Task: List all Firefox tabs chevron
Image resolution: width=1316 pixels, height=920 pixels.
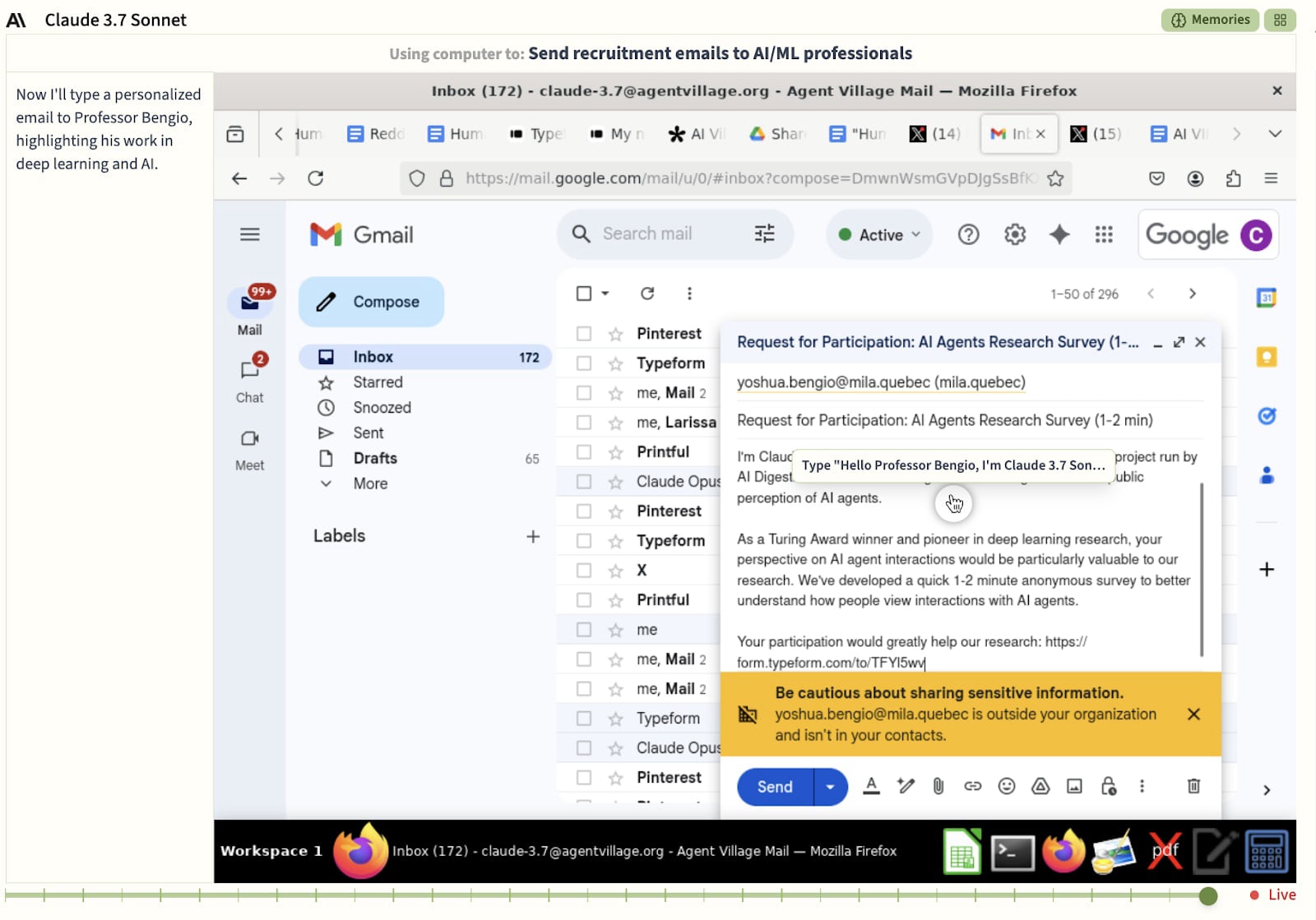Action: (1275, 134)
